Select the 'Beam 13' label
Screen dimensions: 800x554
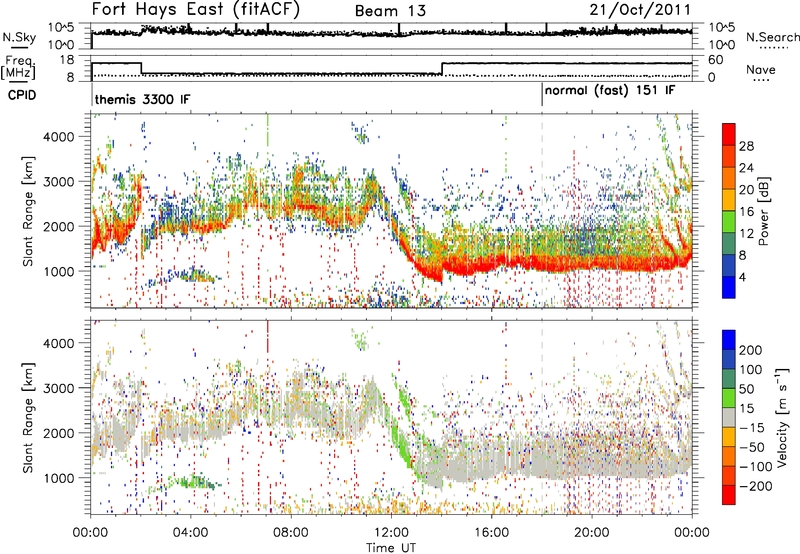390,11
